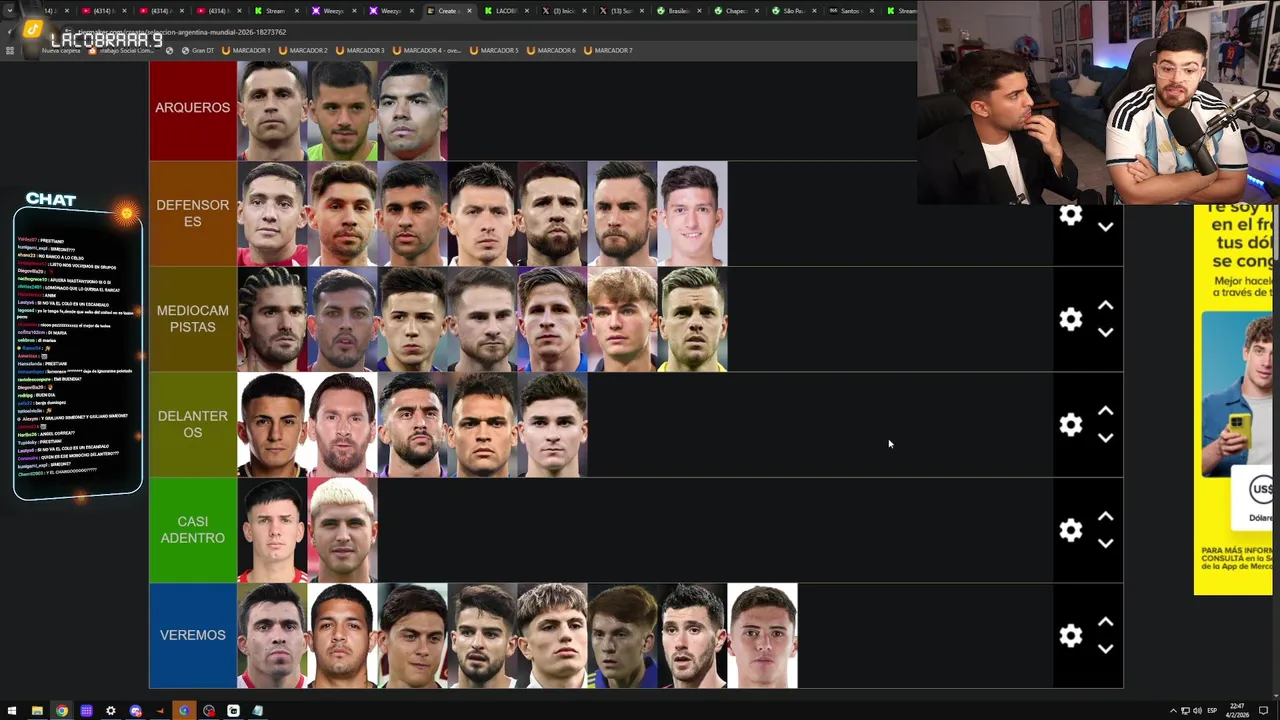This screenshot has width=1280, height=720.
Task: Click the CASI ADENTRO green label
Action: click(x=193, y=530)
